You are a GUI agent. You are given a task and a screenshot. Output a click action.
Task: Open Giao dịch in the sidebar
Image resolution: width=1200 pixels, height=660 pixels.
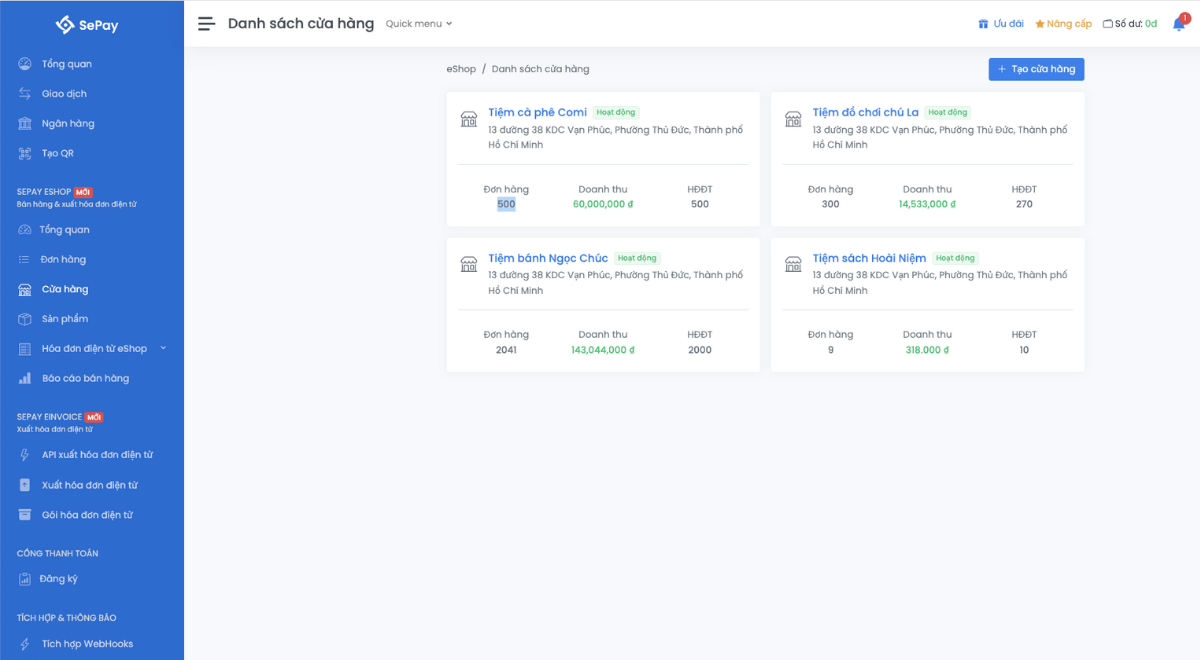pyautogui.click(x=64, y=94)
